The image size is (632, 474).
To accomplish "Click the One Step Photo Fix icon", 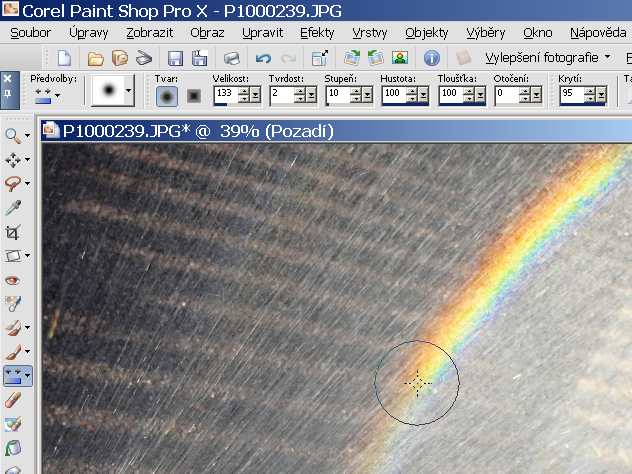I will 400,58.
